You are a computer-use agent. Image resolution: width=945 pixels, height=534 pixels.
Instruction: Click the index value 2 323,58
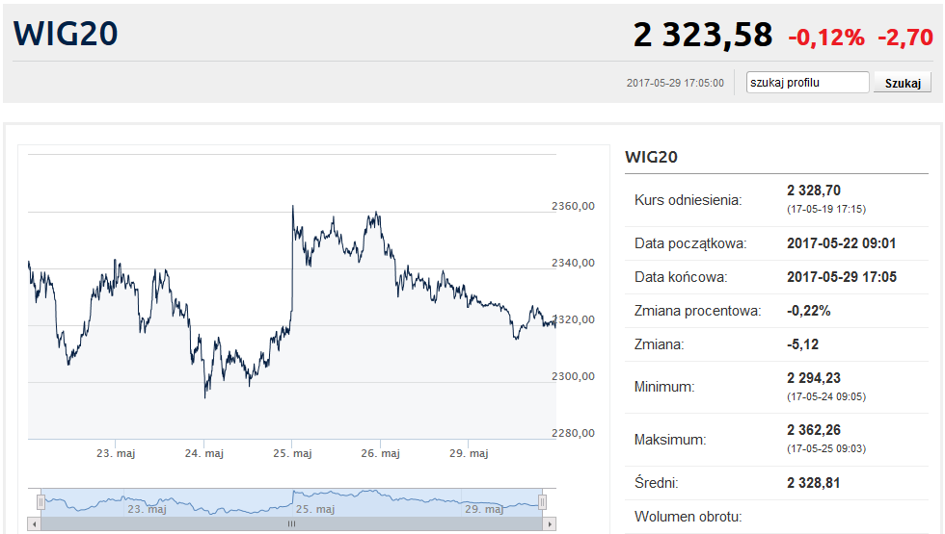pyautogui.click(x=703, y=35)
